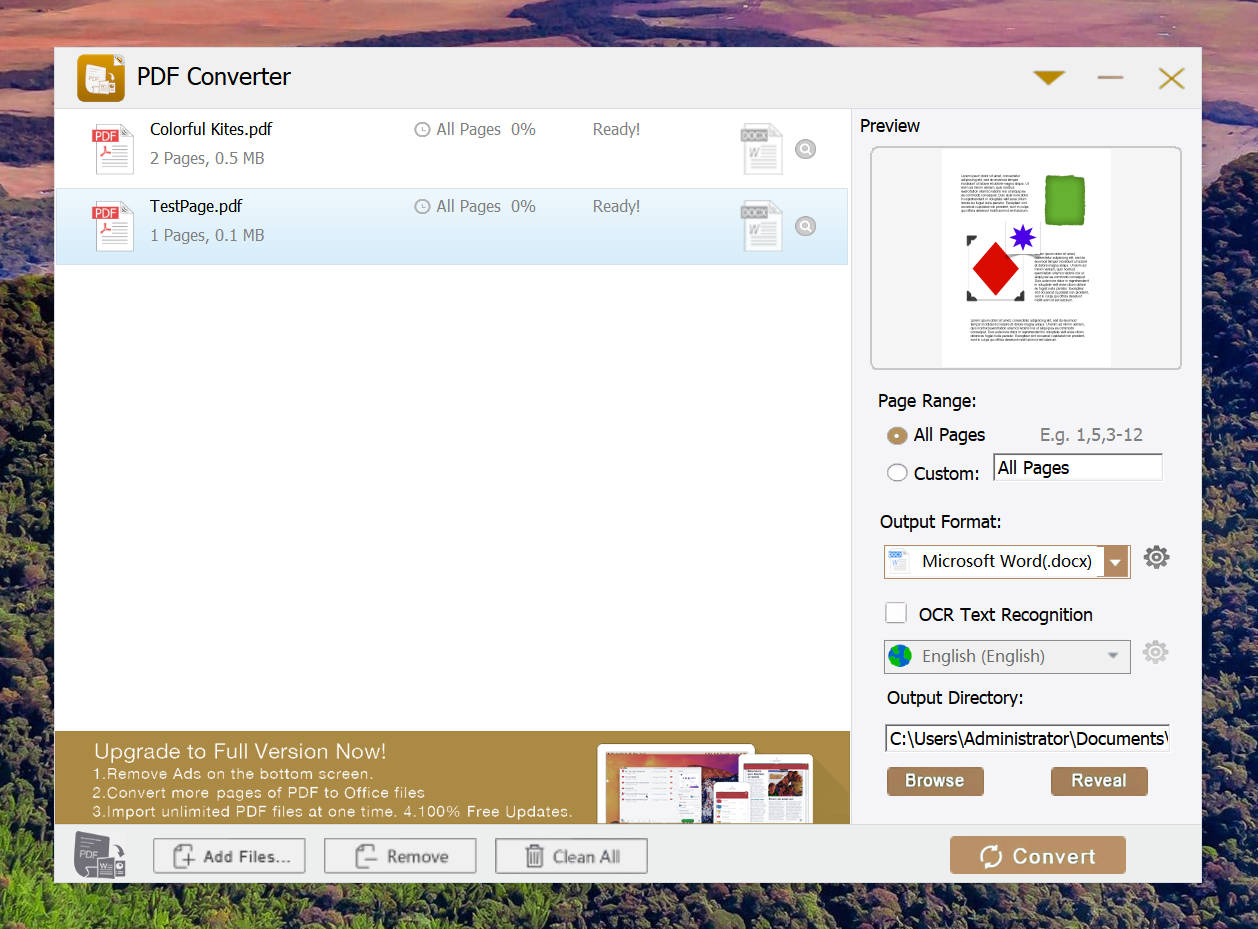Screen dimensions: 1258x929
Task: Click the PDF-to-Word icon in bottom bar
Action: point(100,856)
